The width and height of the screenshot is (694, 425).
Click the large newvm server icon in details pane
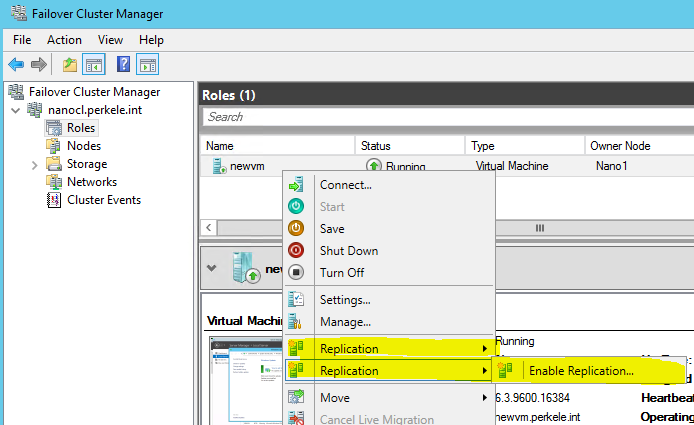[246, 267]
